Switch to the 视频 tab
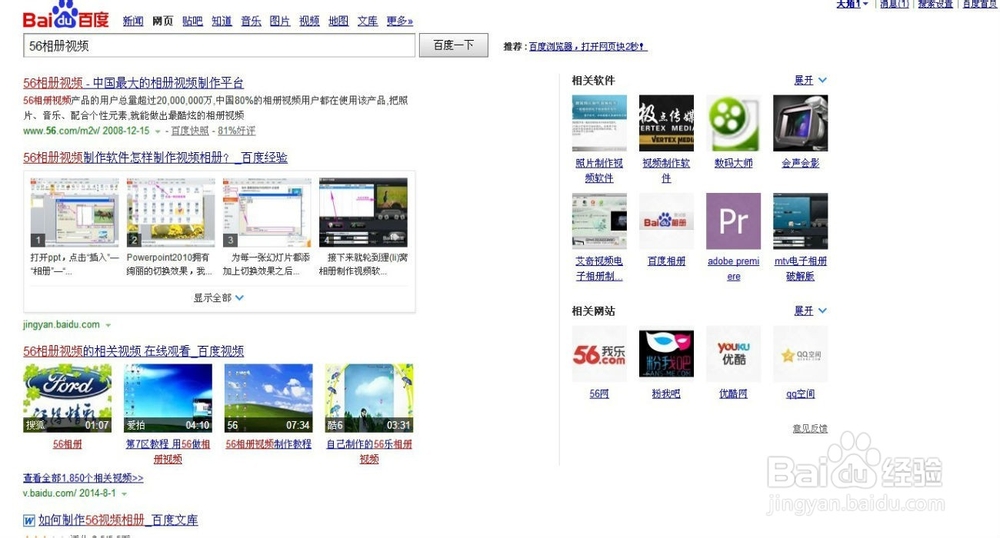Viewport: 1000px width, 538px height. point(309,21)
